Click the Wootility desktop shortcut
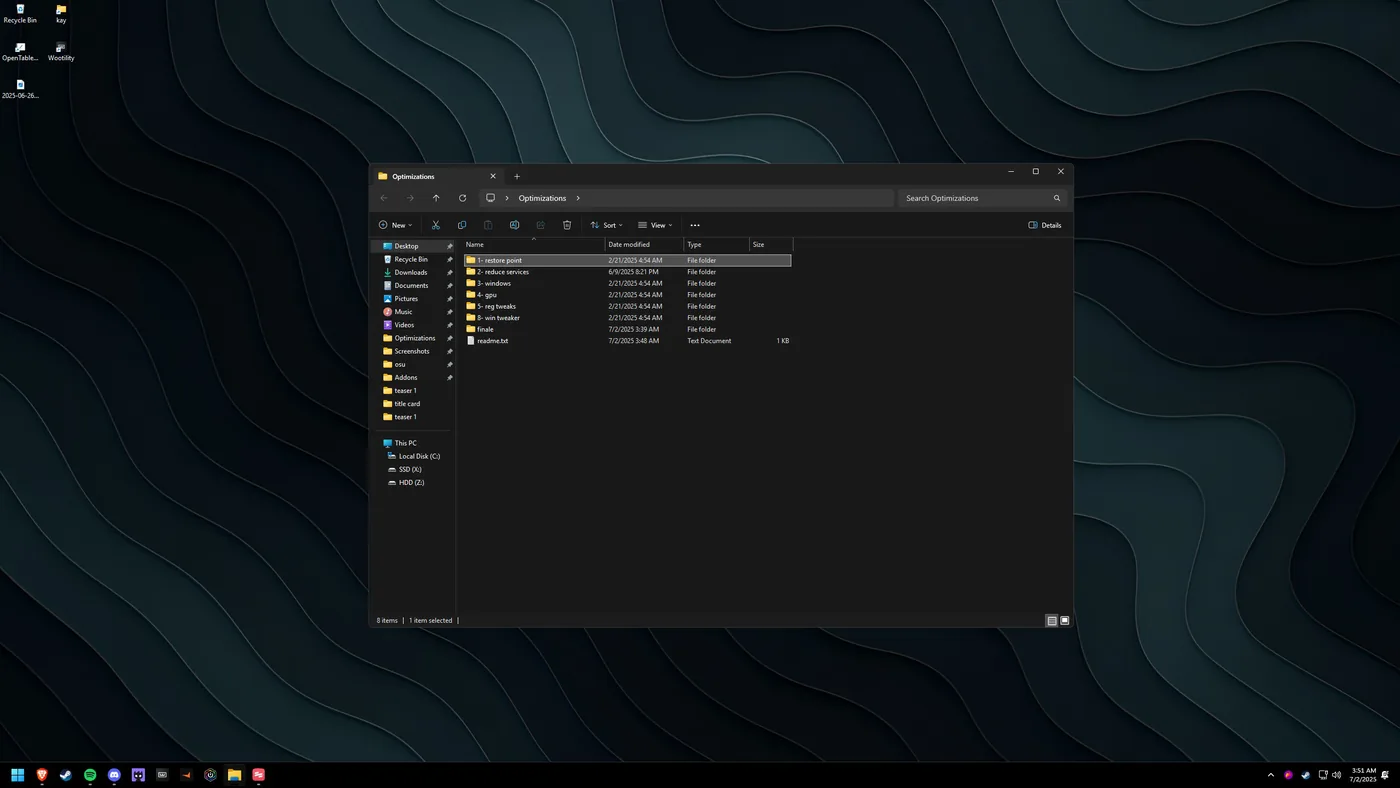The height and width of the screenshot is (788, 1400). point(61,51)
